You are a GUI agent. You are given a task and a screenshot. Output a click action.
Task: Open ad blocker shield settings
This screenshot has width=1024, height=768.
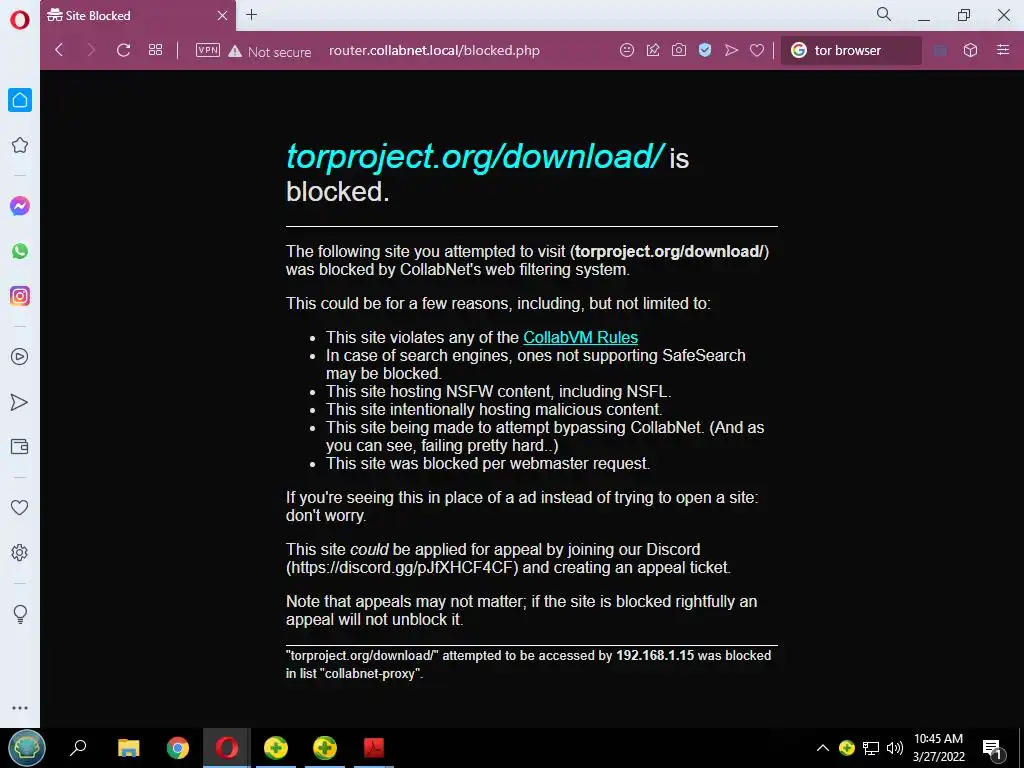(x=705, y=50)
